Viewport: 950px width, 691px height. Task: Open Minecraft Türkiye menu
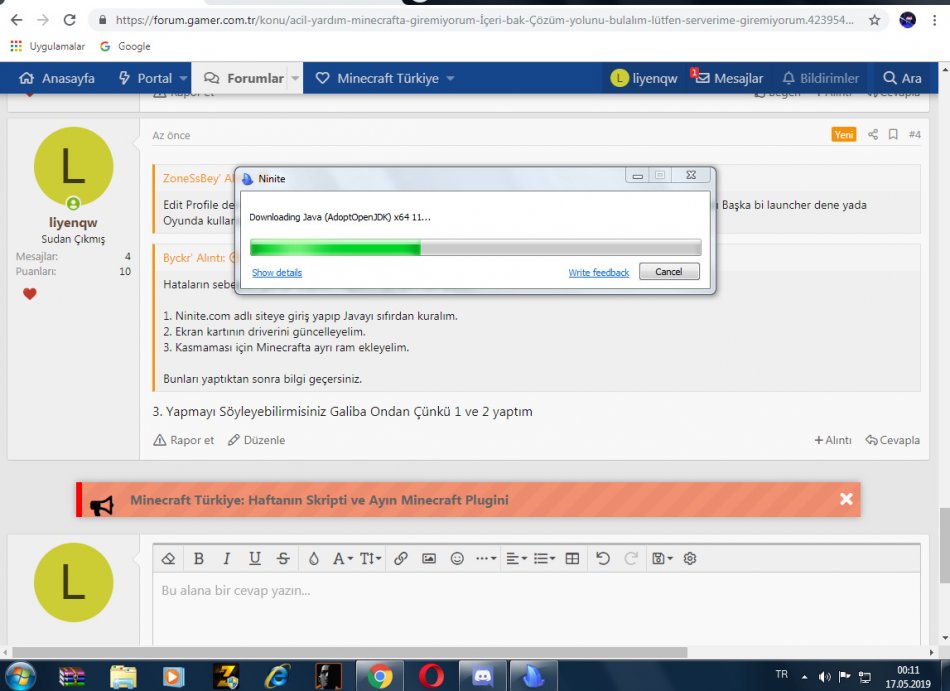pos(377,78)
